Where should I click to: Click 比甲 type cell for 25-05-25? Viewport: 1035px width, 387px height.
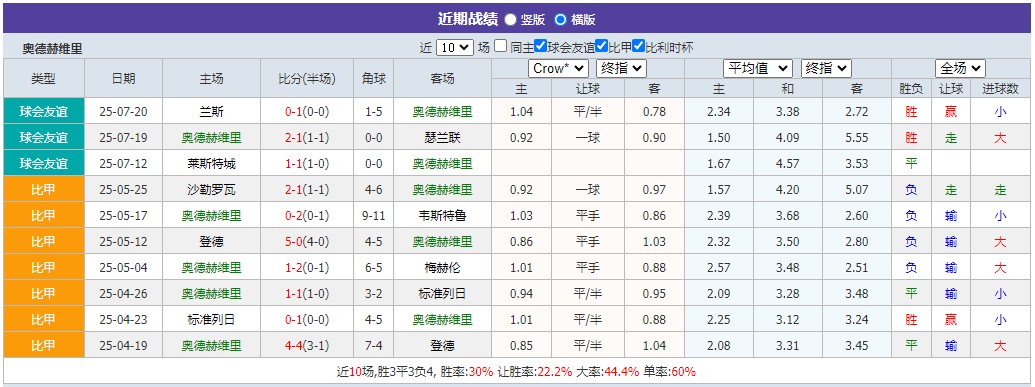(x=44, y=190)
